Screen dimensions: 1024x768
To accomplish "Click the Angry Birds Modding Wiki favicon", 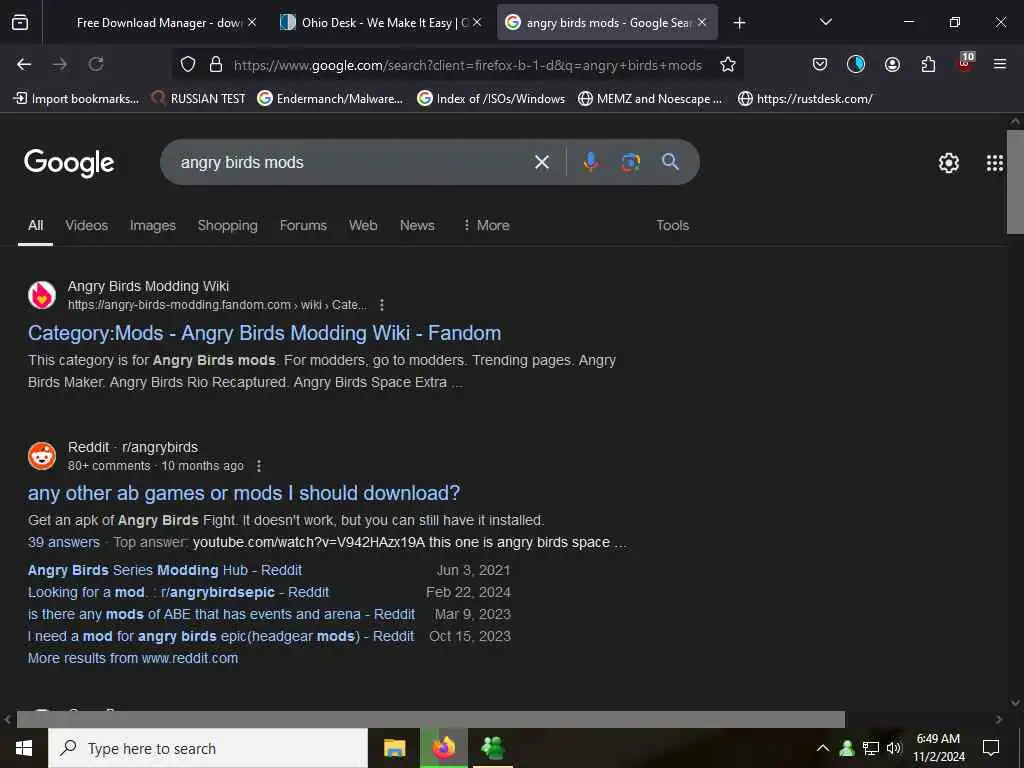I will [x=42, y=295].
